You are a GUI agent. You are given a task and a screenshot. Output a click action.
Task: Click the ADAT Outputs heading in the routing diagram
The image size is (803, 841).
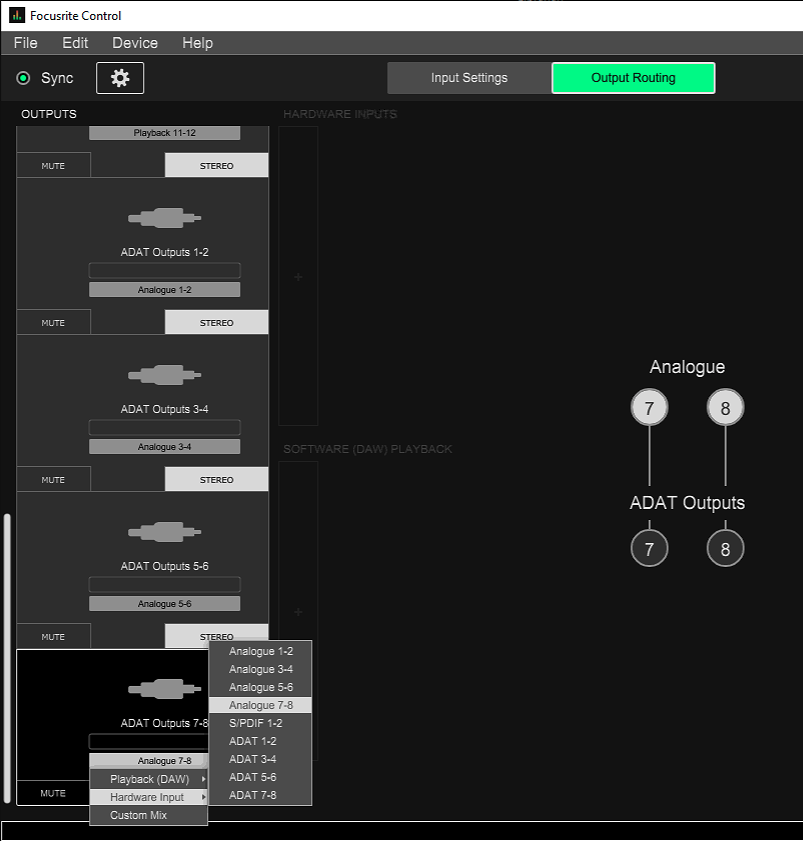[687, 503]
